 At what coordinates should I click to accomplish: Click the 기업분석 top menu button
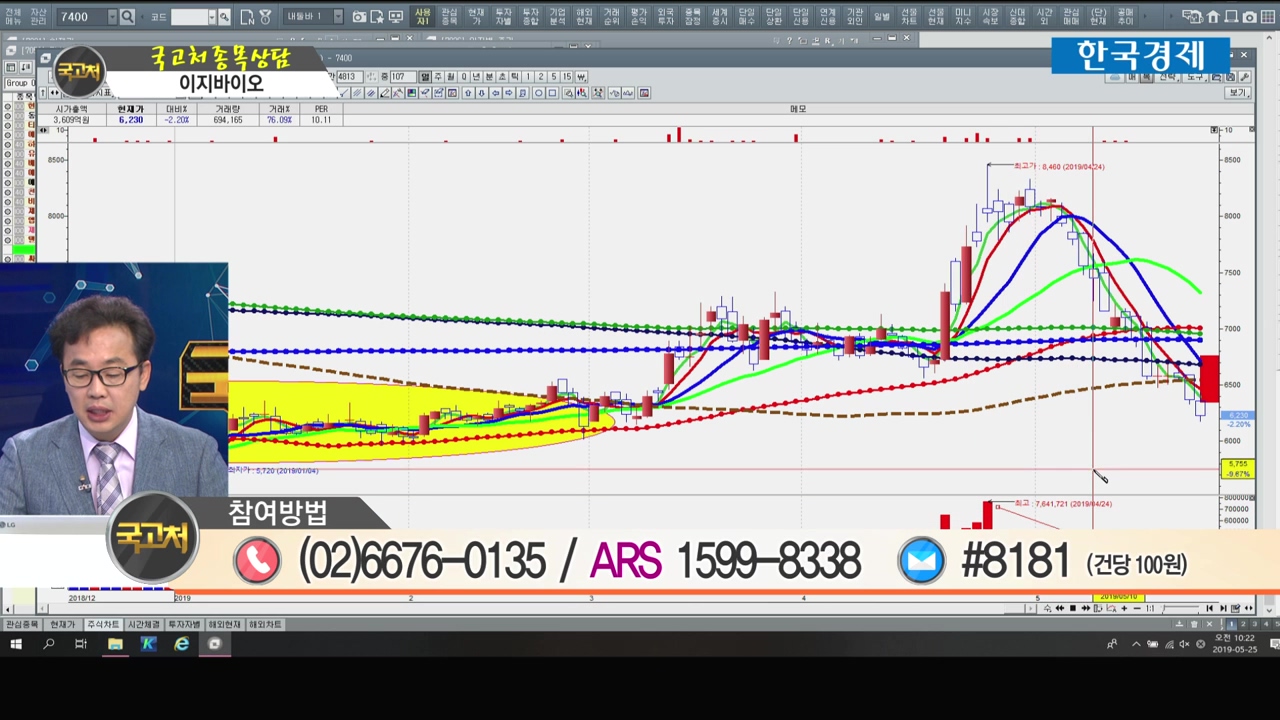pos(557,17)
